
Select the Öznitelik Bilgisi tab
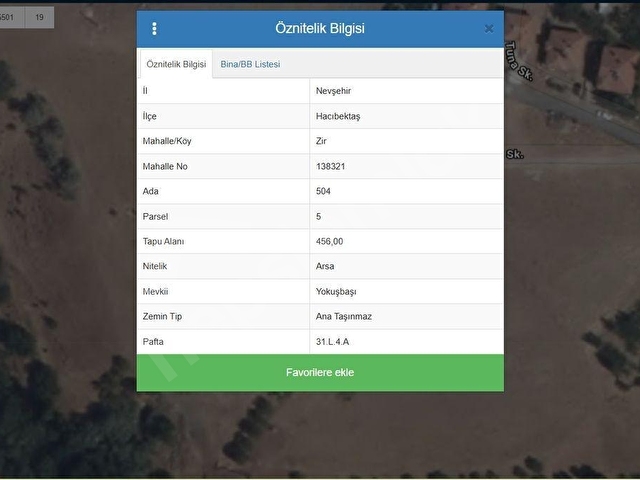tap(176, 64)
